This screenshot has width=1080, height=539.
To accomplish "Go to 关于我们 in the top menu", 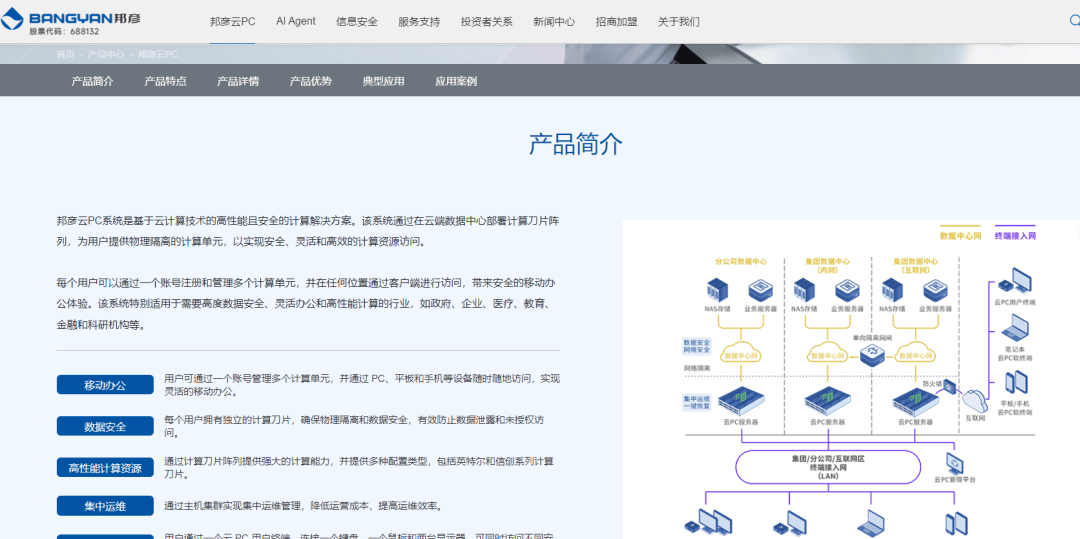I will click(x=678, y=21).
